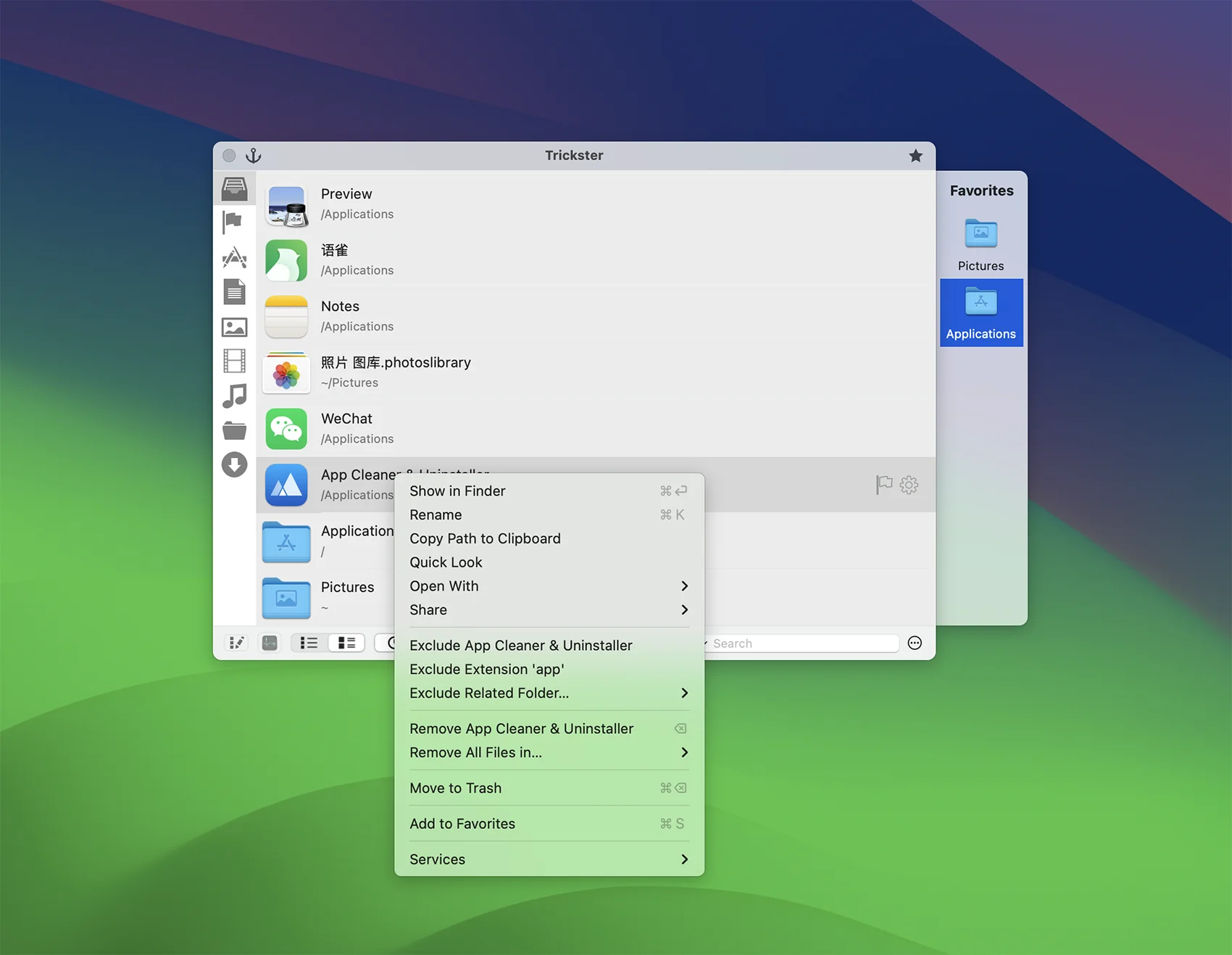The image size is (1232, 955).
Task: Select the All Files inbox filter in the sidebar
Action: tap(234, 188)
